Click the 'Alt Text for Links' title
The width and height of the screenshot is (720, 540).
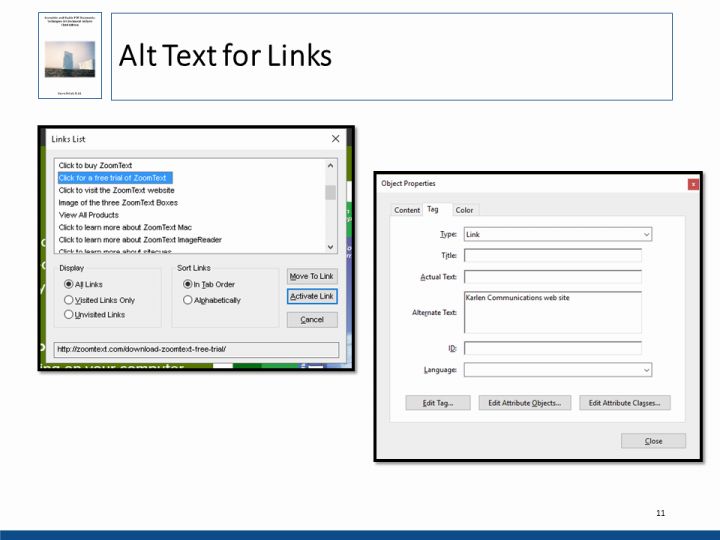(x=225, y=56)
